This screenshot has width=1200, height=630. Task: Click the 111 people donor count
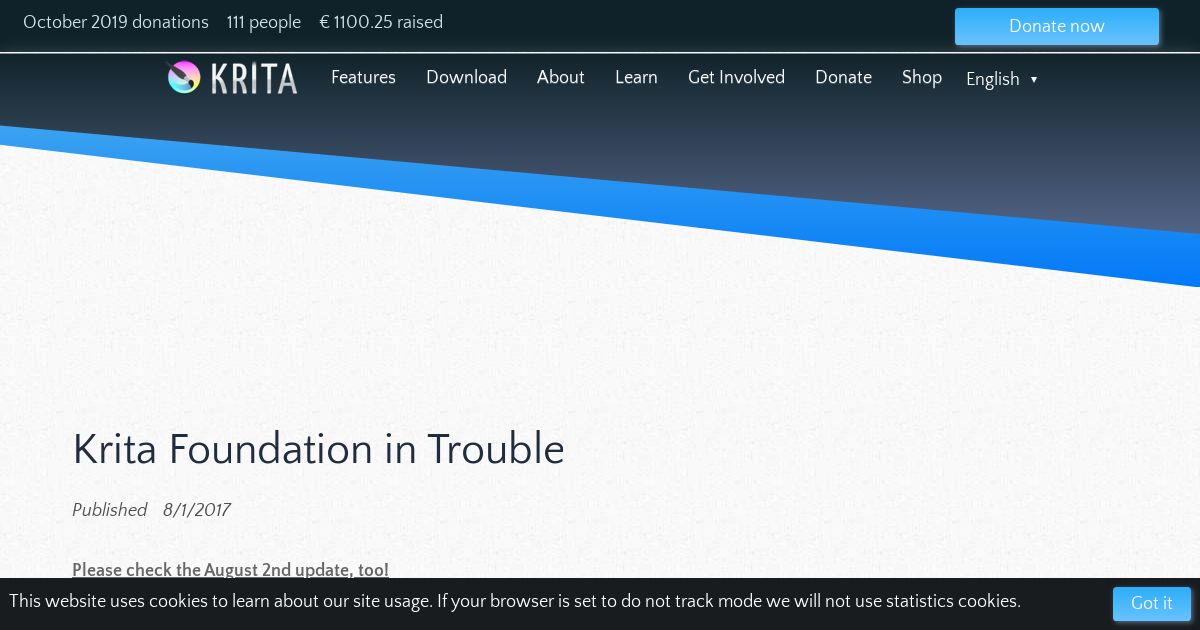[x=264, y=22]
